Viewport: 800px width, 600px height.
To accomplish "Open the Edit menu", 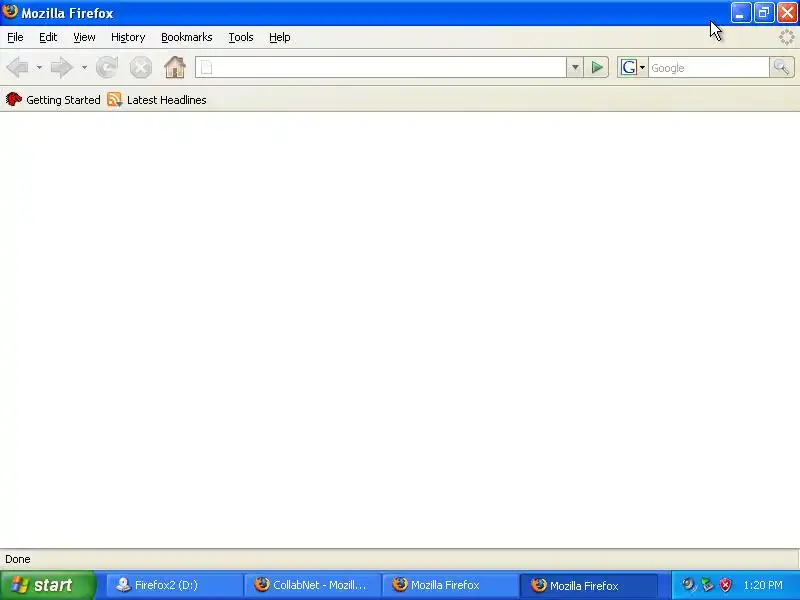I will [48, 37].
